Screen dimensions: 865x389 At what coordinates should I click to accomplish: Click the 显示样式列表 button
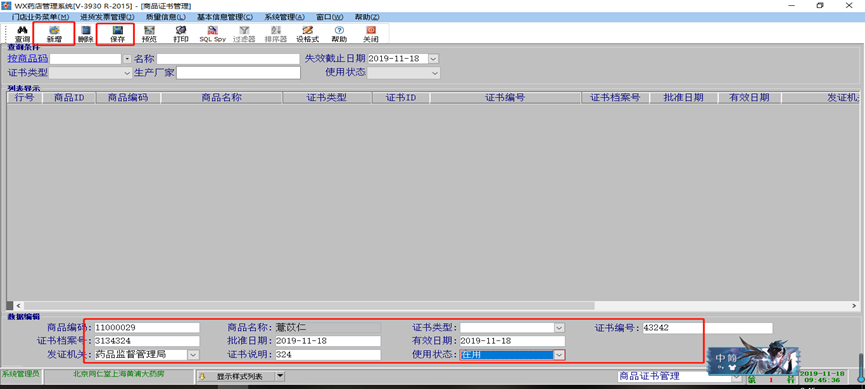[x=241, y=376]
